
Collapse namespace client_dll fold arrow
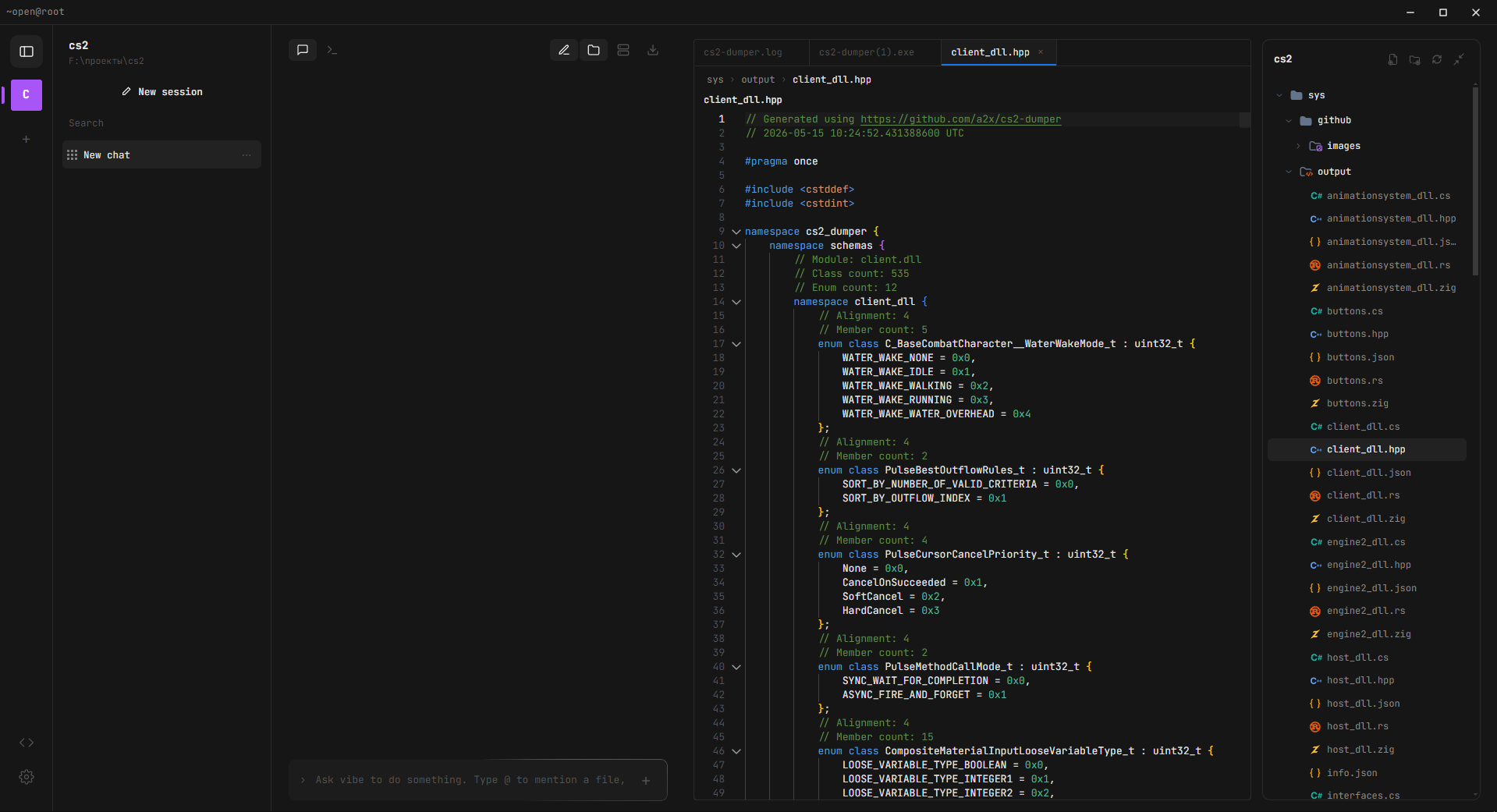(x=736, y=302)
